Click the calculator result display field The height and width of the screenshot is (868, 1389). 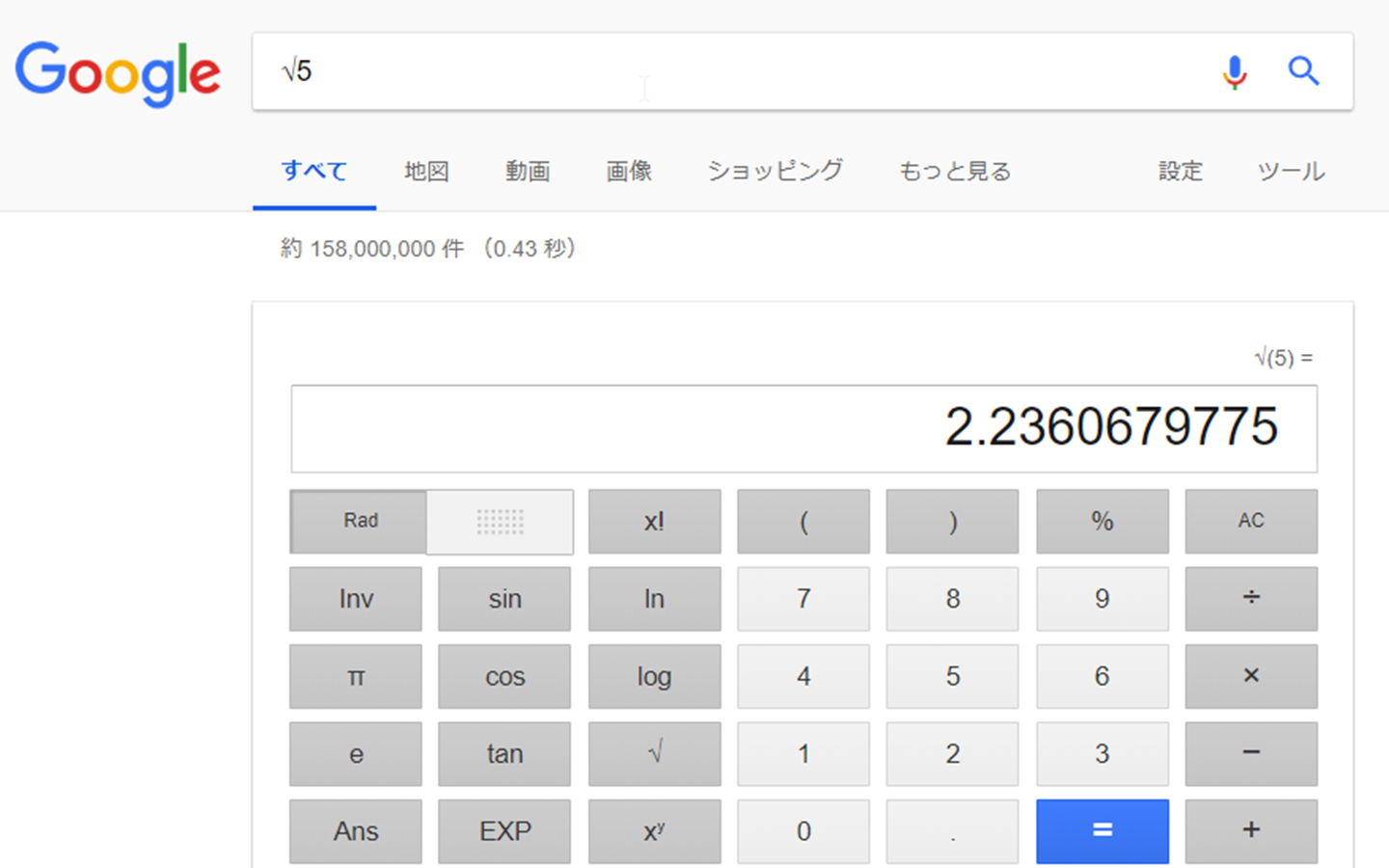(803, 428)
